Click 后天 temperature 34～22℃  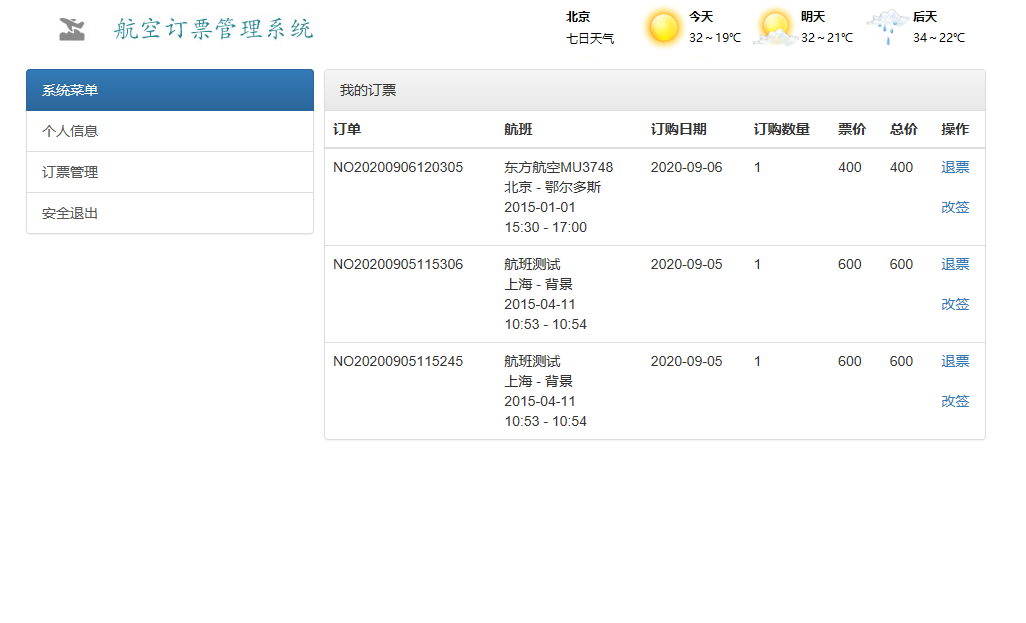[939, 38]
